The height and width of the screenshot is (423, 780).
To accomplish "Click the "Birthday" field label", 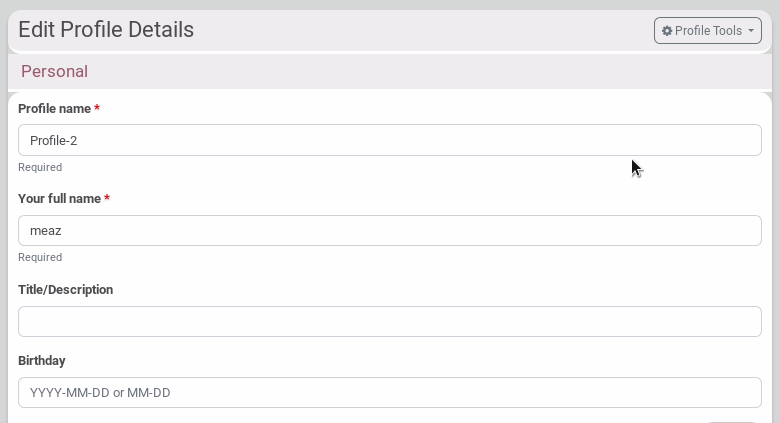I will (42, 361).
